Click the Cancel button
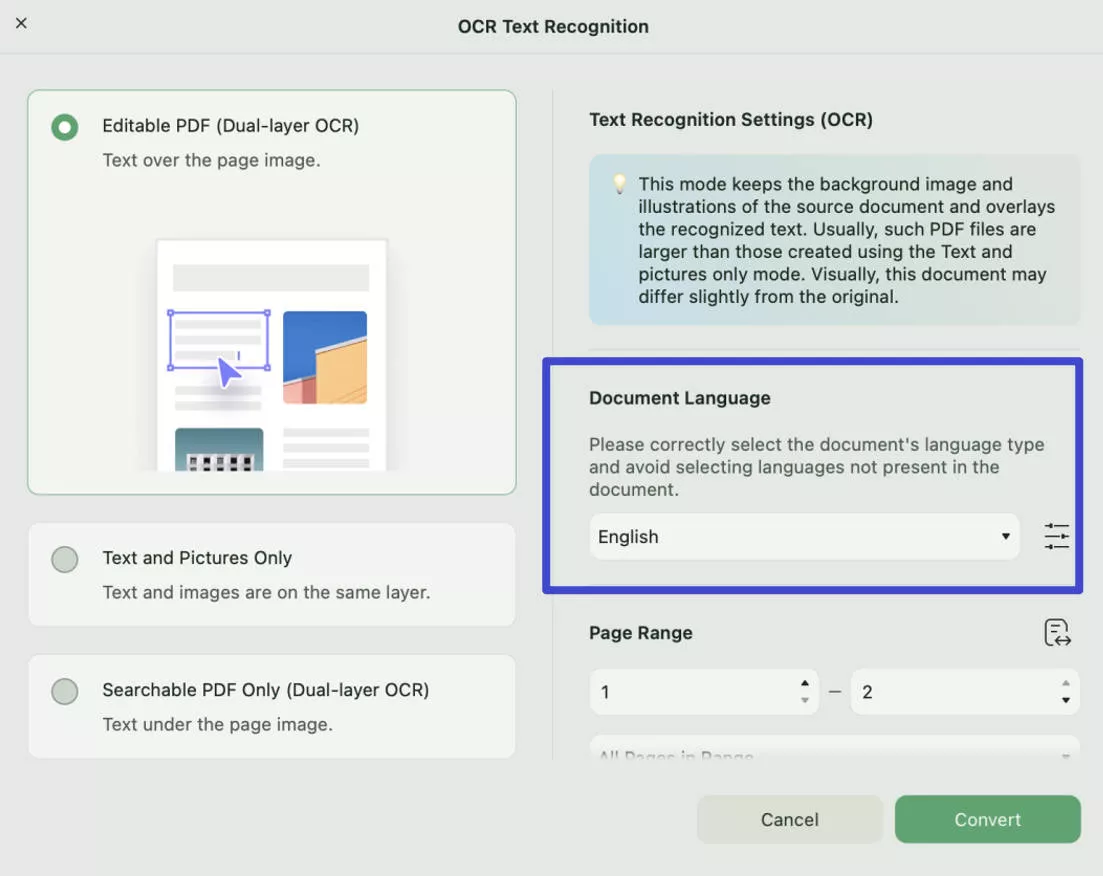1103x876 pixels. 789,820
